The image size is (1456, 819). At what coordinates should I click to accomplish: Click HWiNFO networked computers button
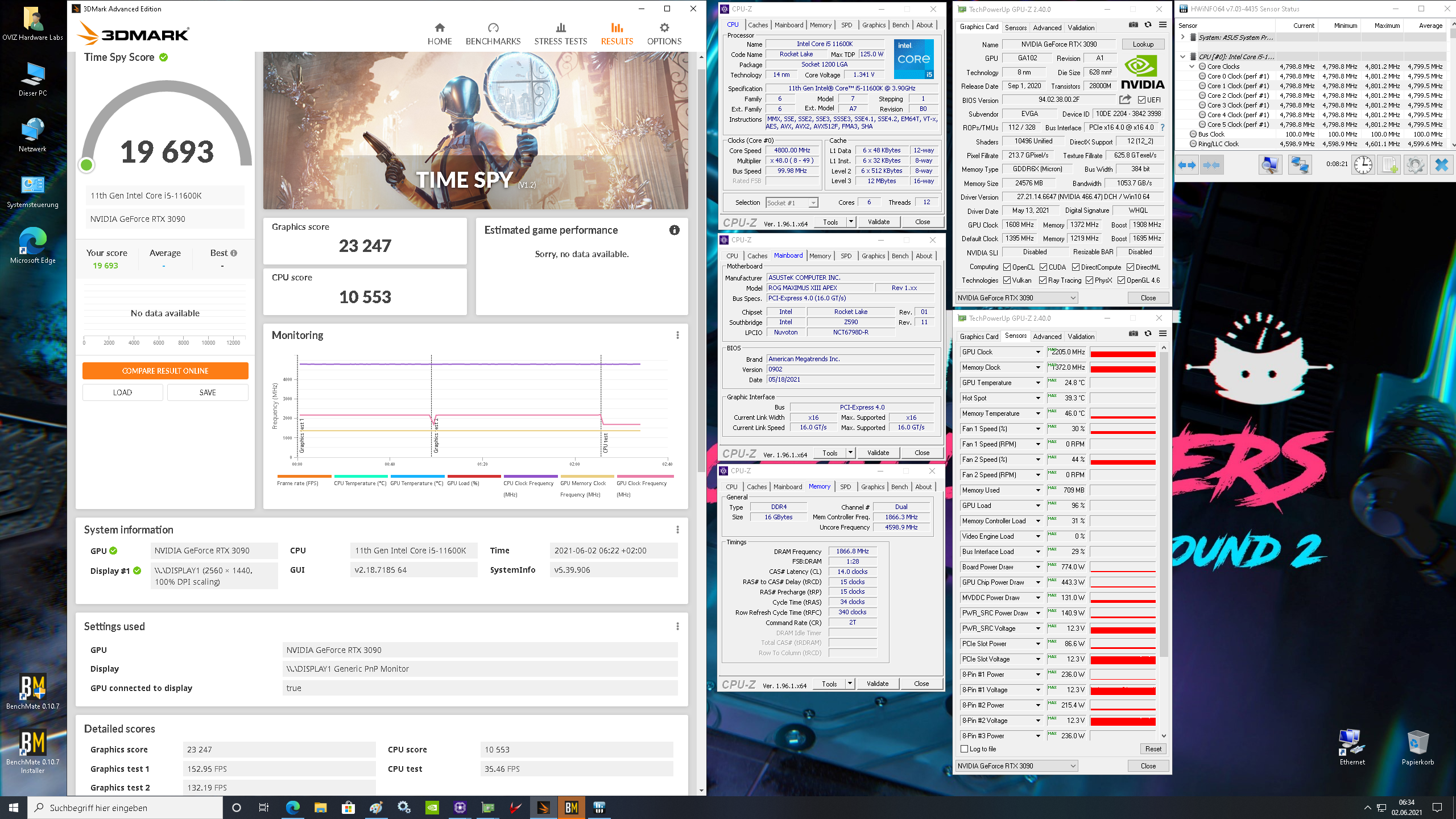[1300, 165]
